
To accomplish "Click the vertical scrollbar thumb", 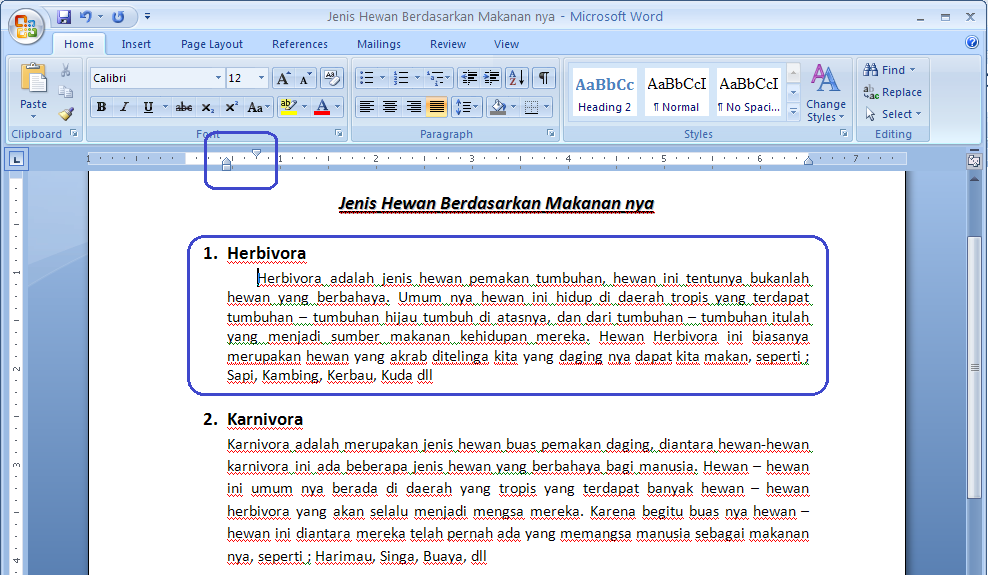I will pos(974,367).
